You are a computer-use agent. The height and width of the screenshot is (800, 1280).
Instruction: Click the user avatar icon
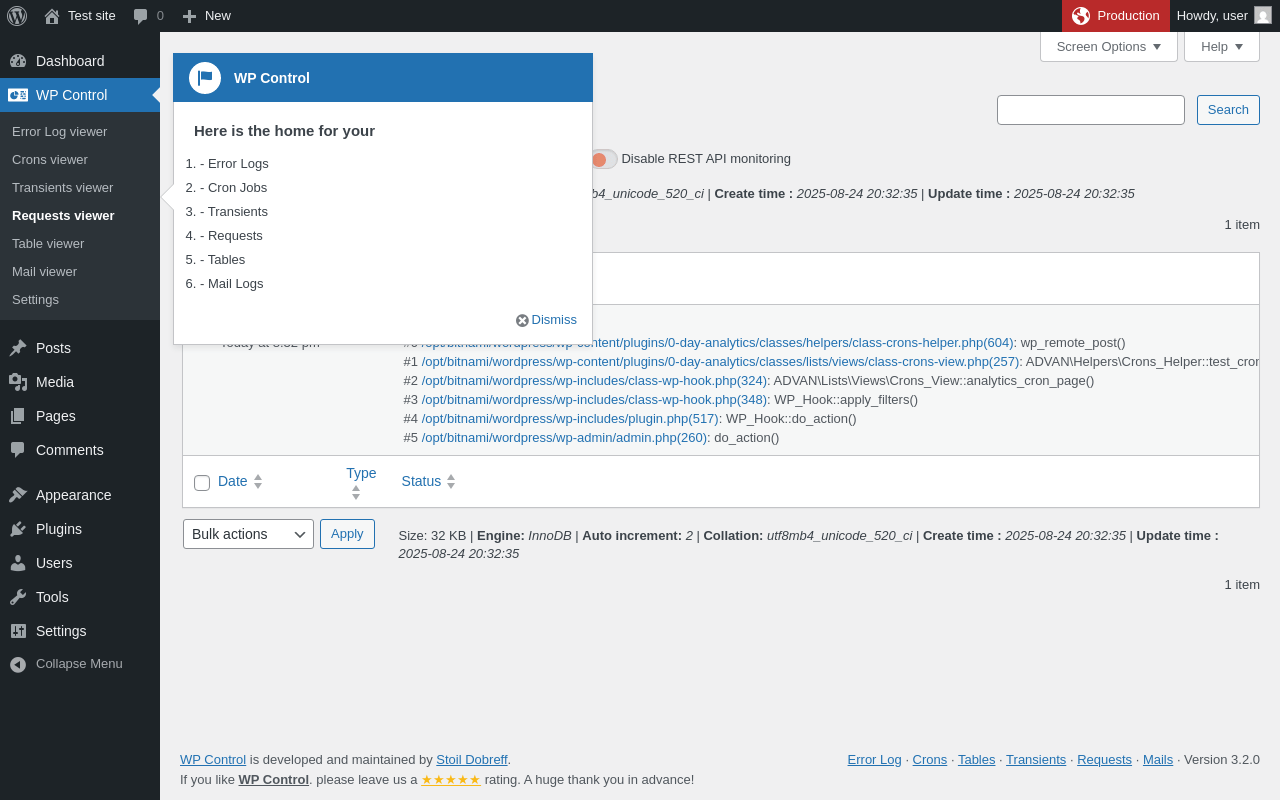point(1263,15)
